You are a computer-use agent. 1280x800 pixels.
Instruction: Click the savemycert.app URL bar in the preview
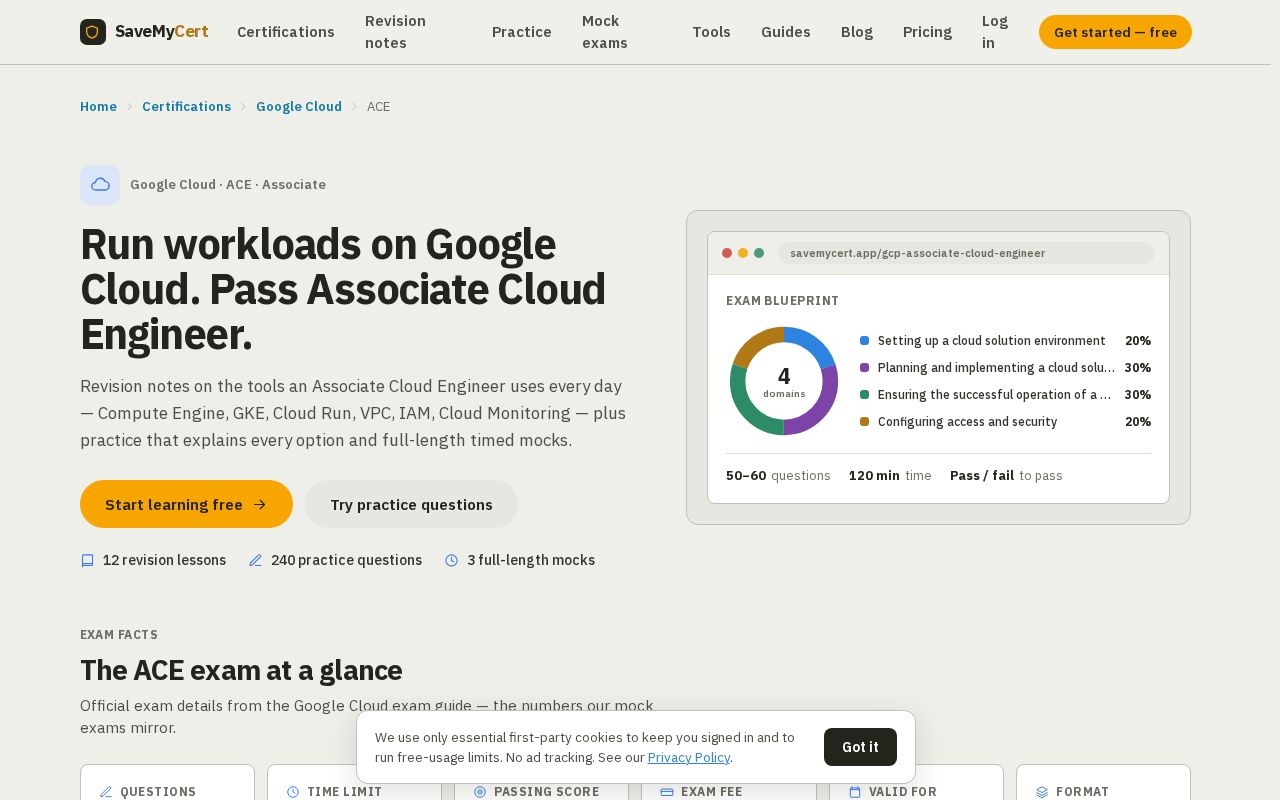click(x=966, y=253)
